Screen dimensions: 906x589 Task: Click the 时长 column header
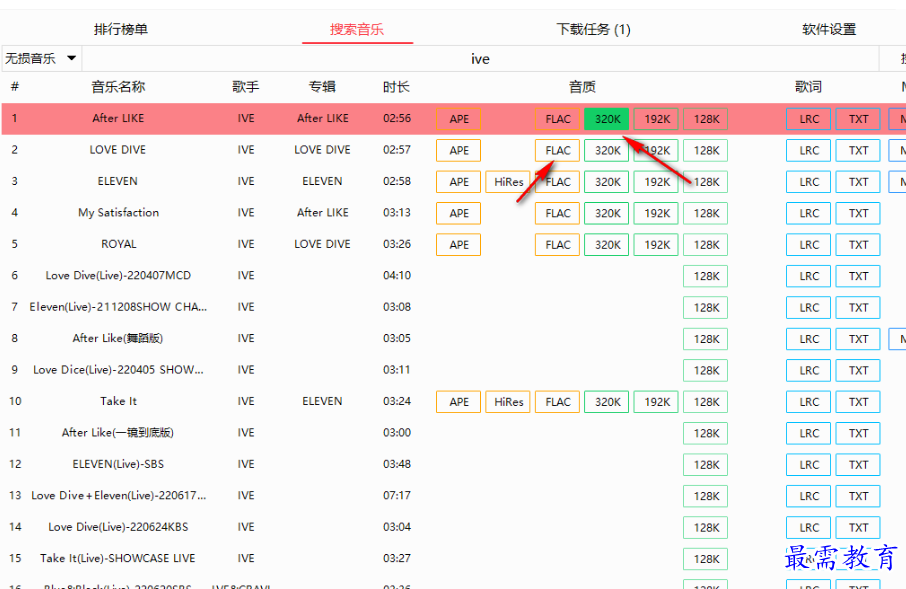tap(396, 87)
